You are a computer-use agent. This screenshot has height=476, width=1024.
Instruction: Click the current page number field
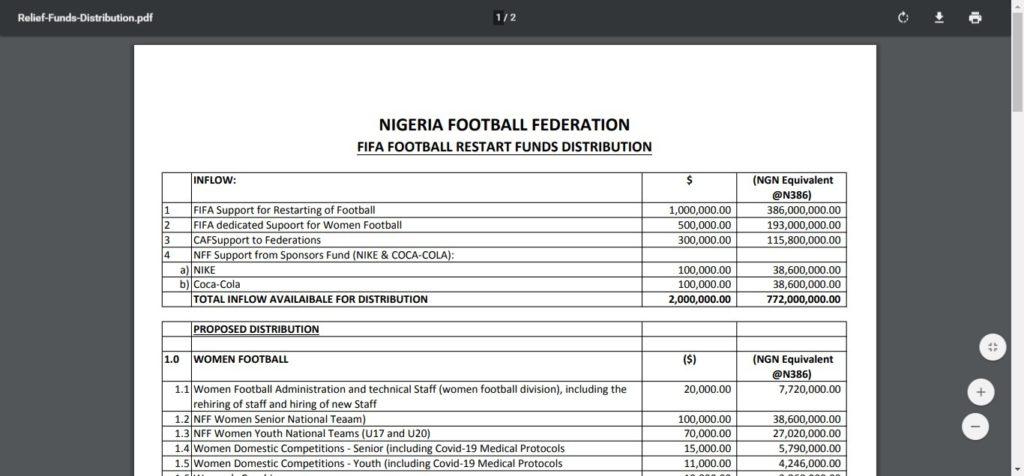pyautogui.click(x=499, y=18)
